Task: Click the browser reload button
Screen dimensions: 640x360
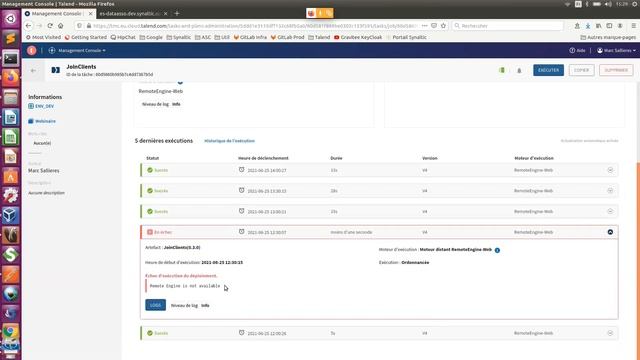Action: 50,26
